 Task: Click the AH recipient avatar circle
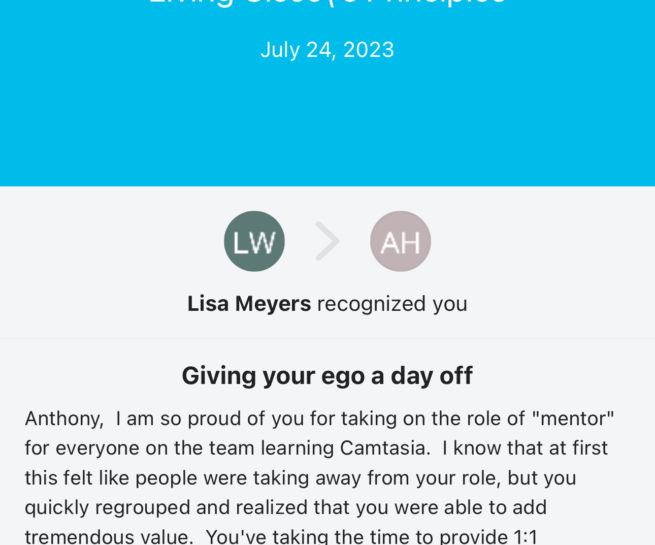[400, 241]
